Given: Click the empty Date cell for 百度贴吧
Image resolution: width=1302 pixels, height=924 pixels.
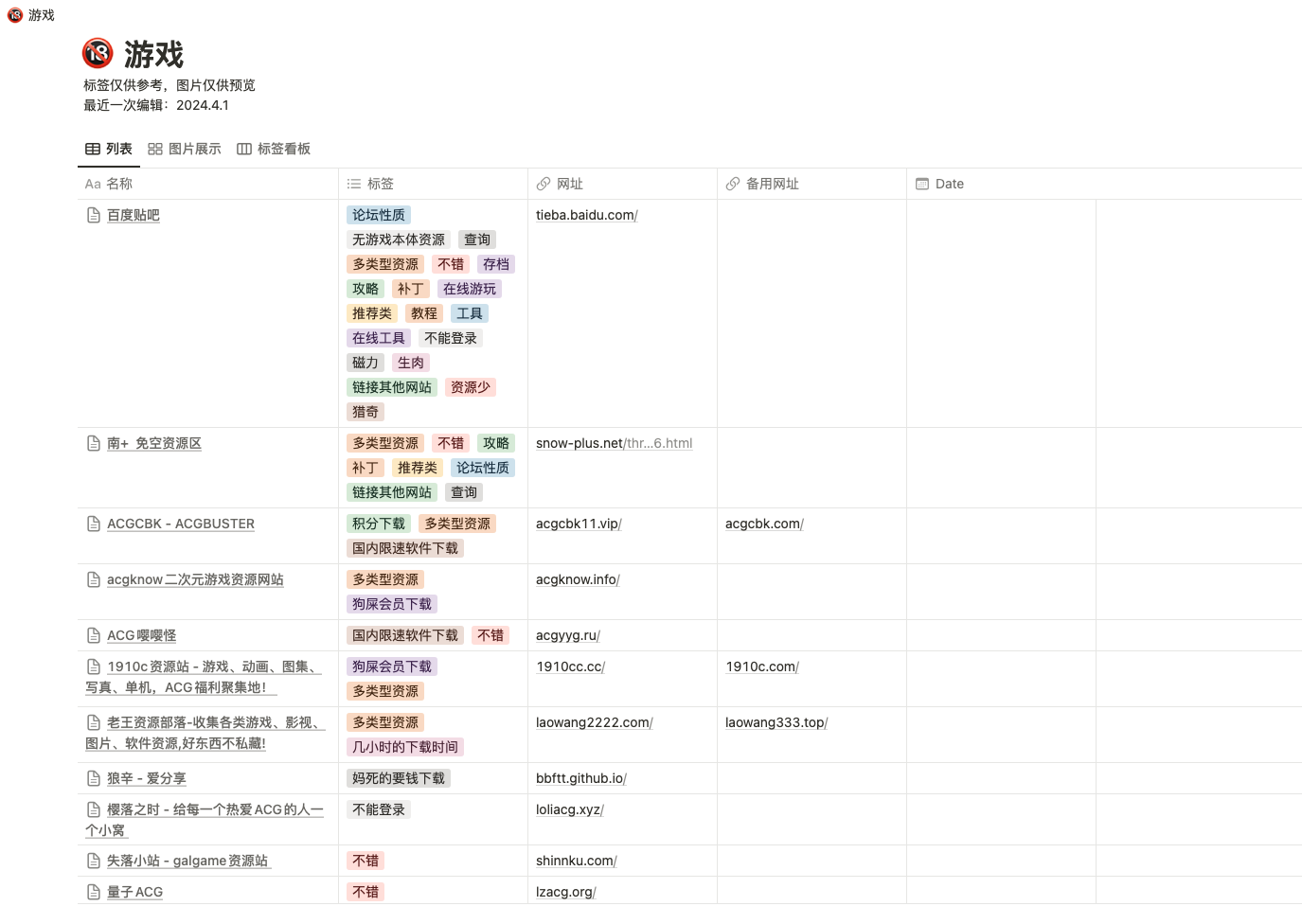Looking at the screenshot, I should 1000,312.
